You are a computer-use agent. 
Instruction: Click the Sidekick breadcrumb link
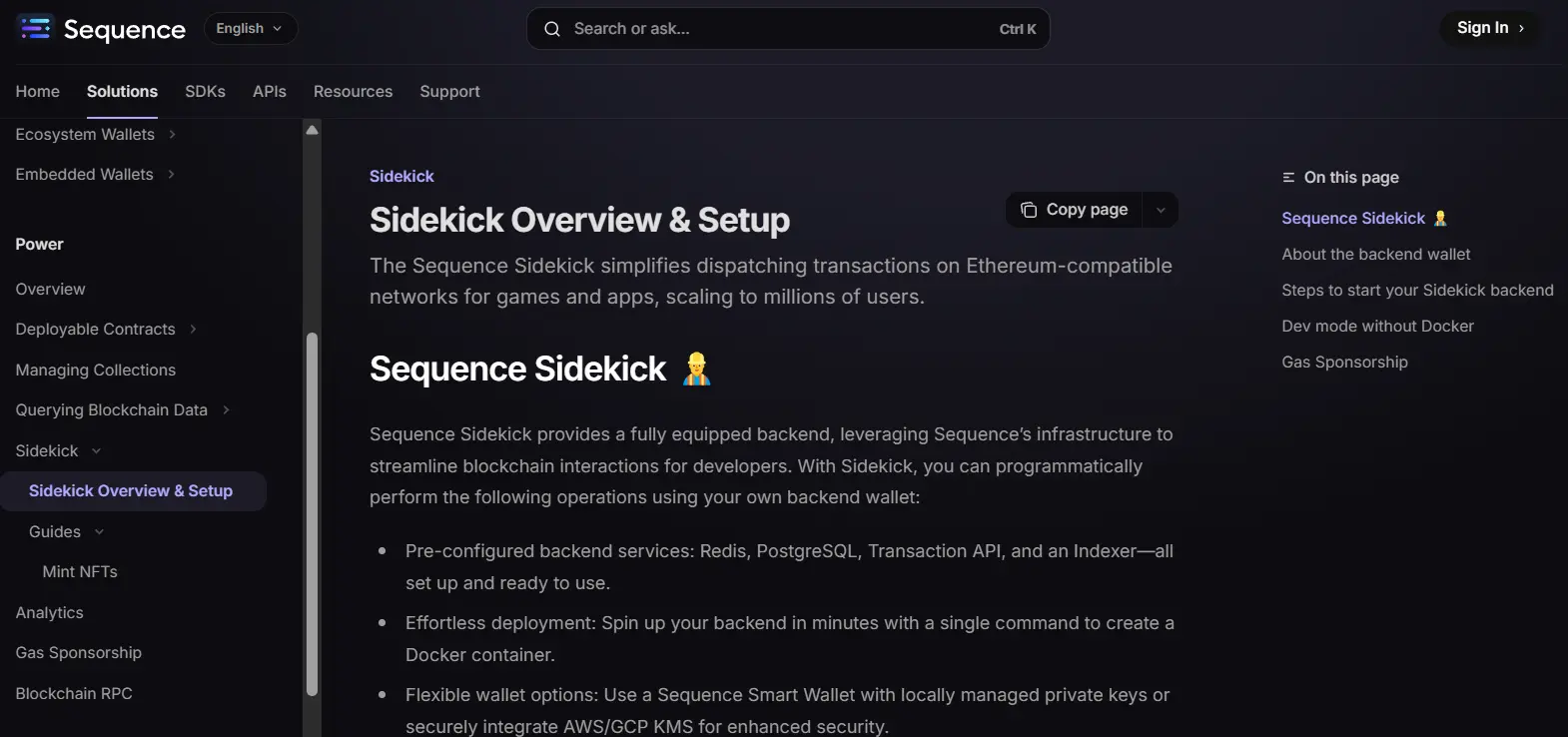[x=401, y=176]
